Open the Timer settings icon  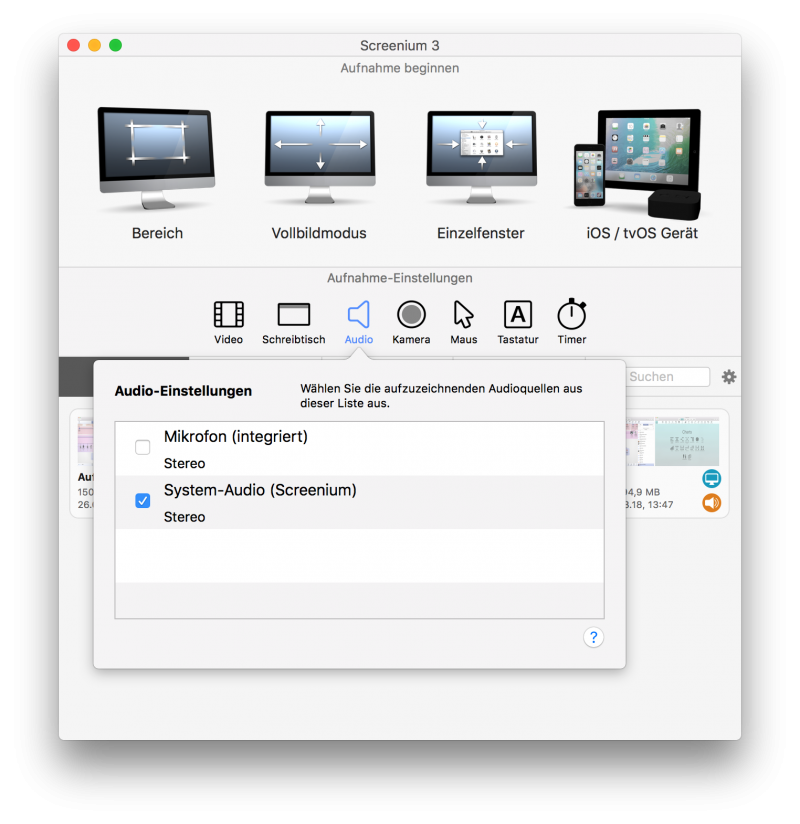[571, 315]
